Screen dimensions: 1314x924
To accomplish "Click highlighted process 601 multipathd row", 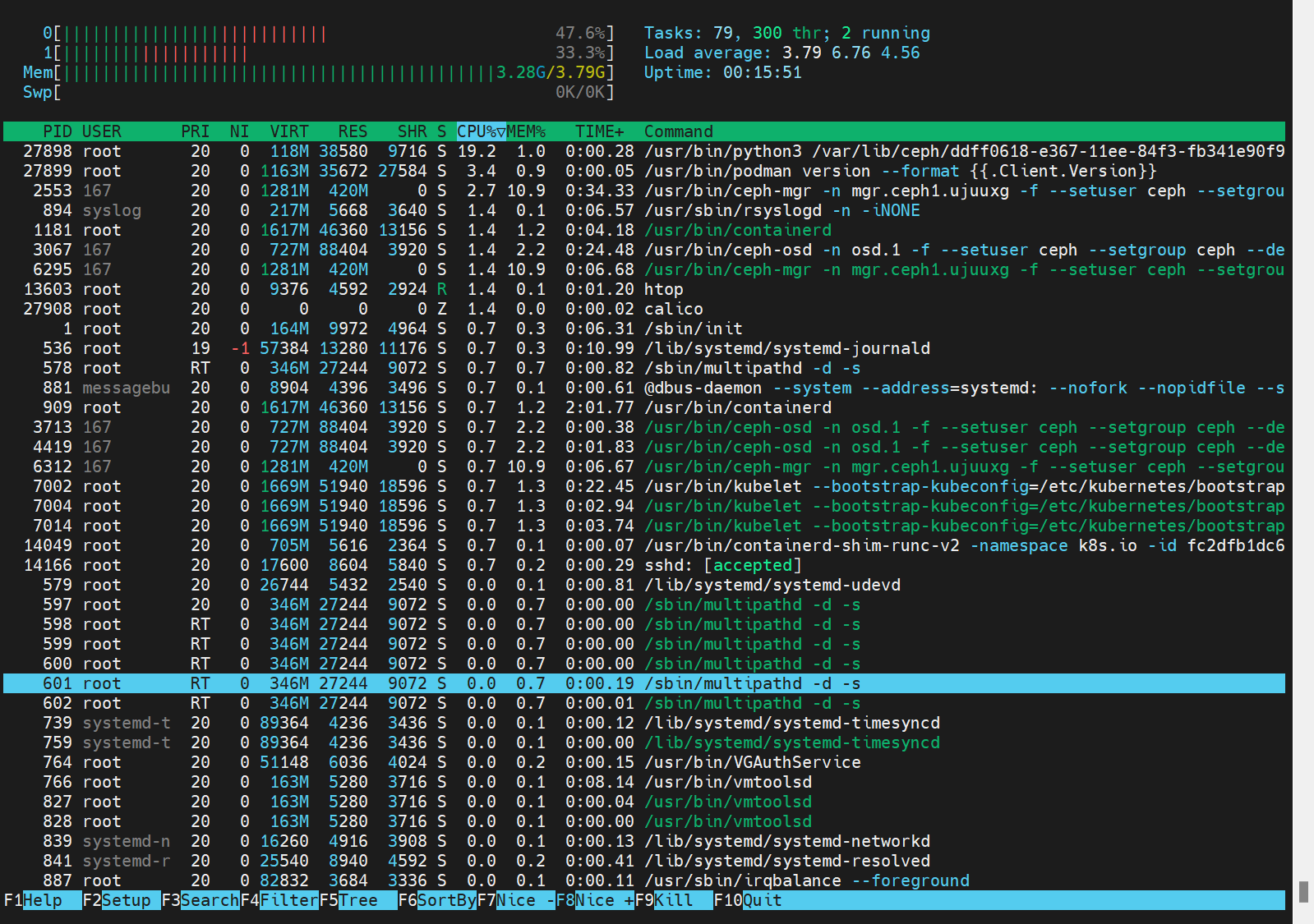I will coord(644,683).
